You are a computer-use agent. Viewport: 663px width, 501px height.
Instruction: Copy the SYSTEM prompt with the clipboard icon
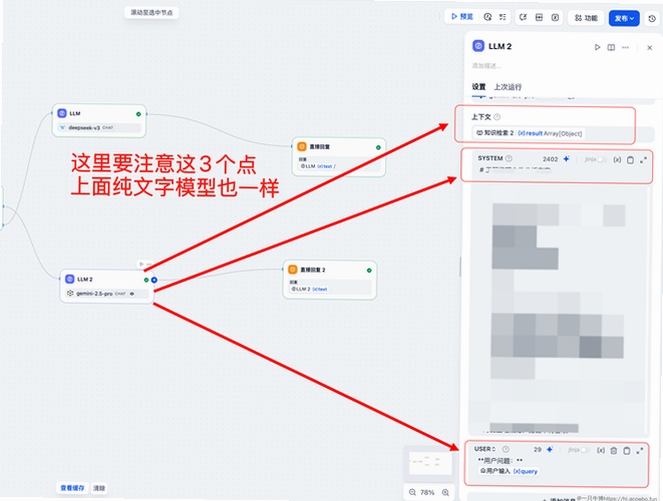click(x=630, y=160)
